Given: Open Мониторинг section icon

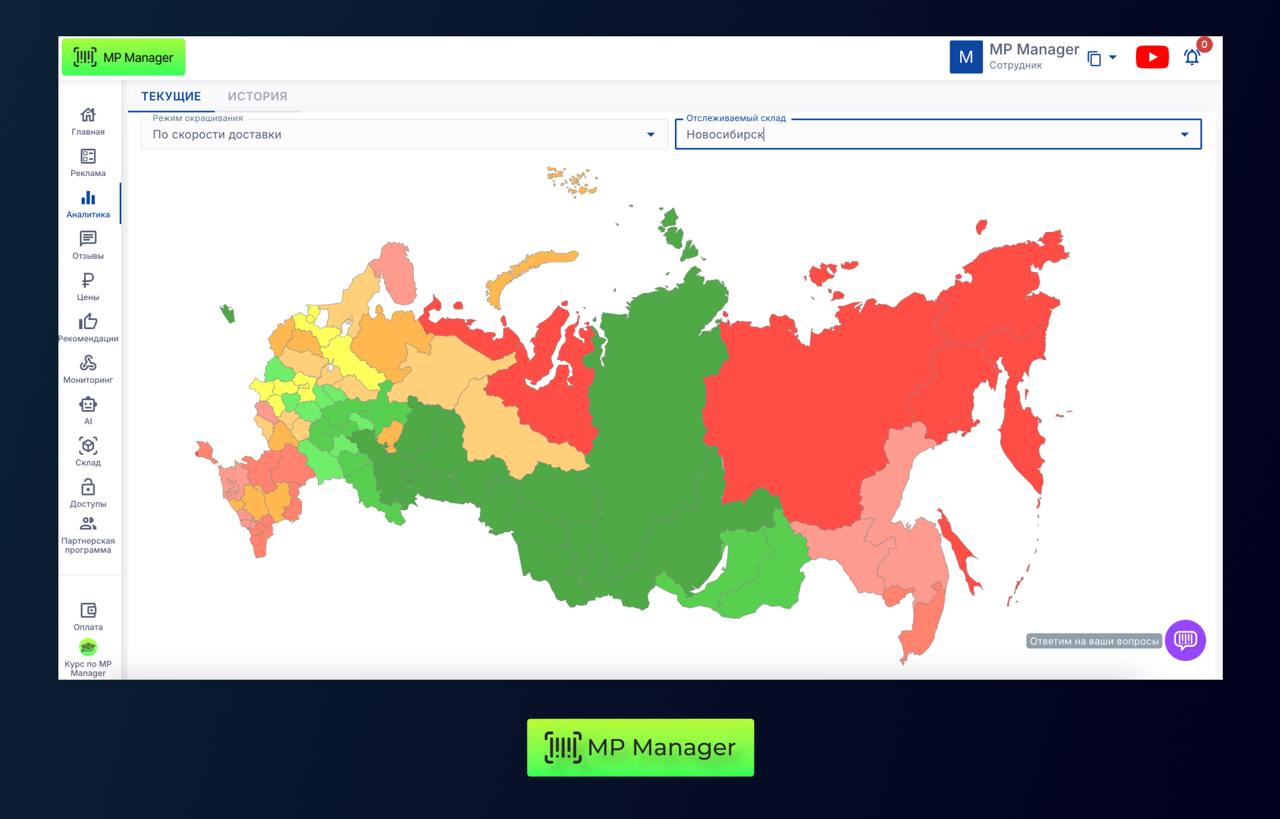Looking at the screenshot, I should [88, 364].
